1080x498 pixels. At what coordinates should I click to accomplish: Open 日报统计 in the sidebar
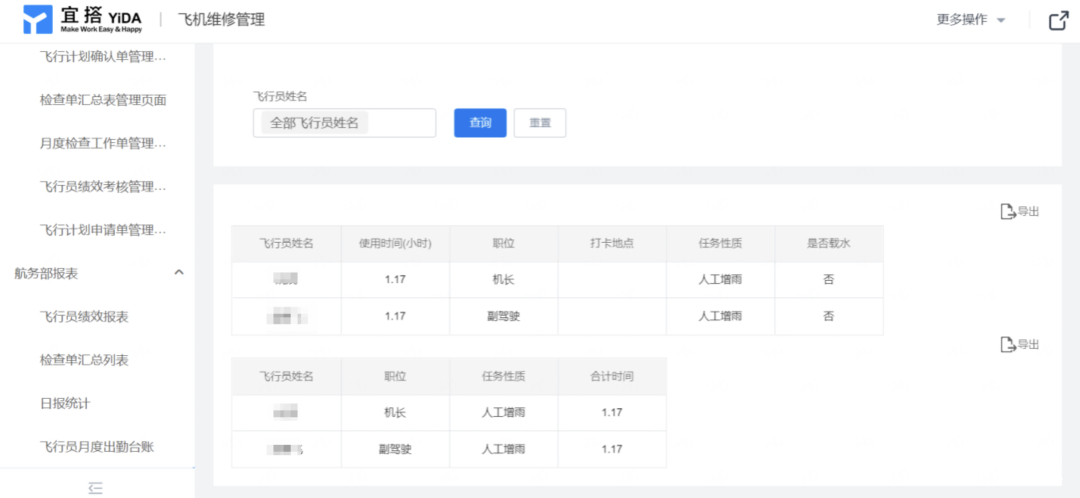(65, 403)
